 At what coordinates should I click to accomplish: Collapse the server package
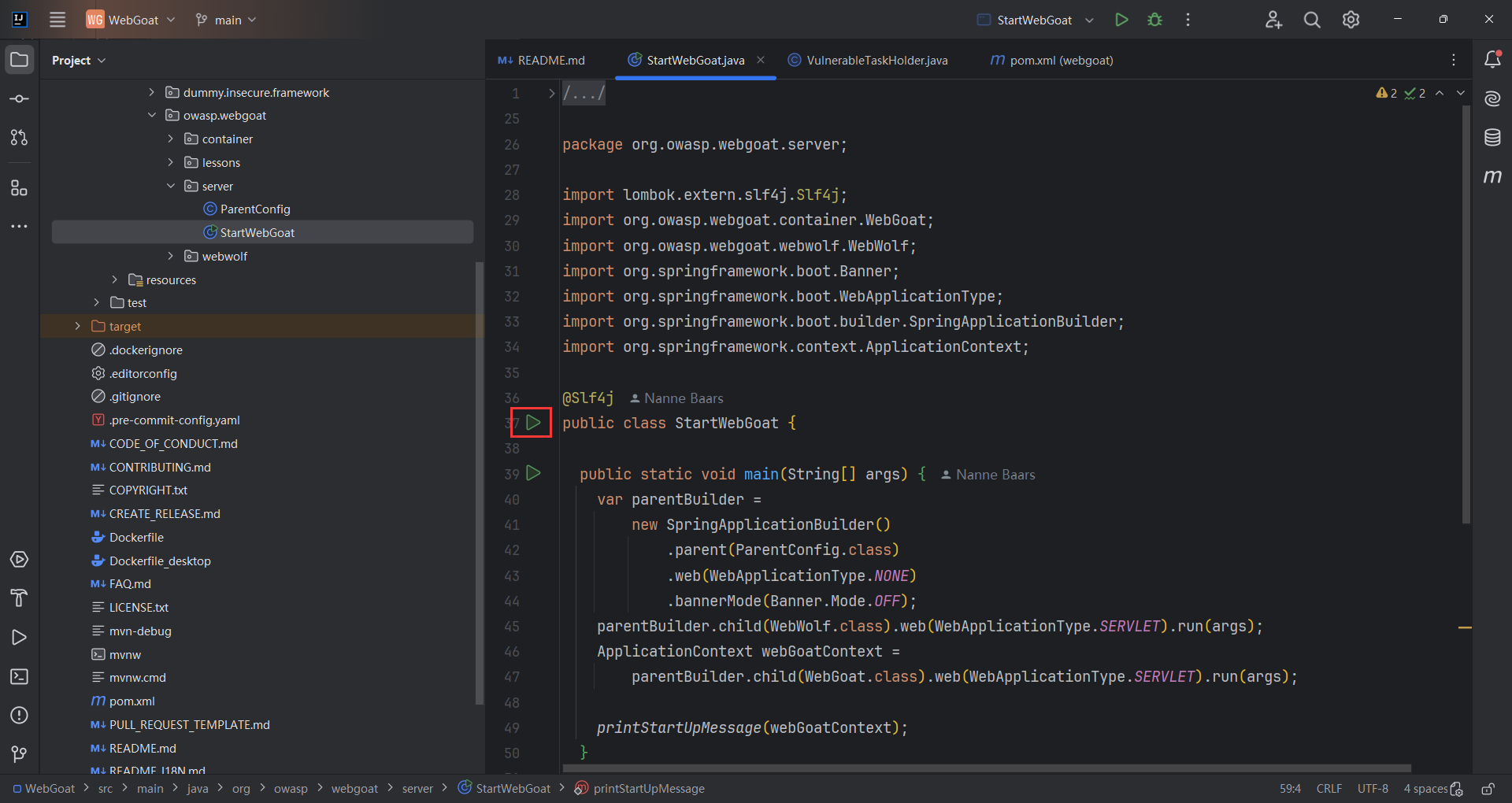click(171, 187)
